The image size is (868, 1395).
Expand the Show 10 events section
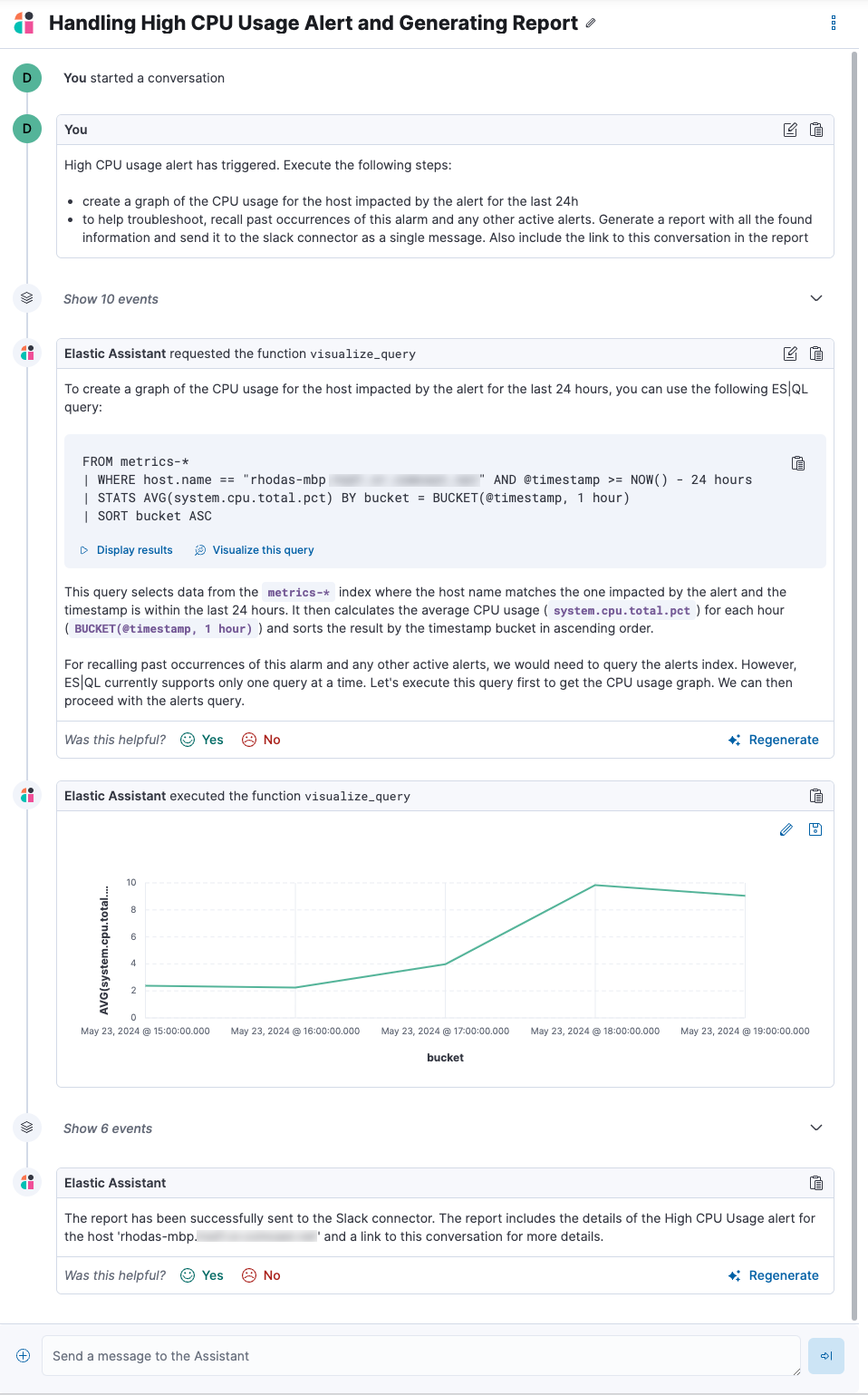coord(111,298)
